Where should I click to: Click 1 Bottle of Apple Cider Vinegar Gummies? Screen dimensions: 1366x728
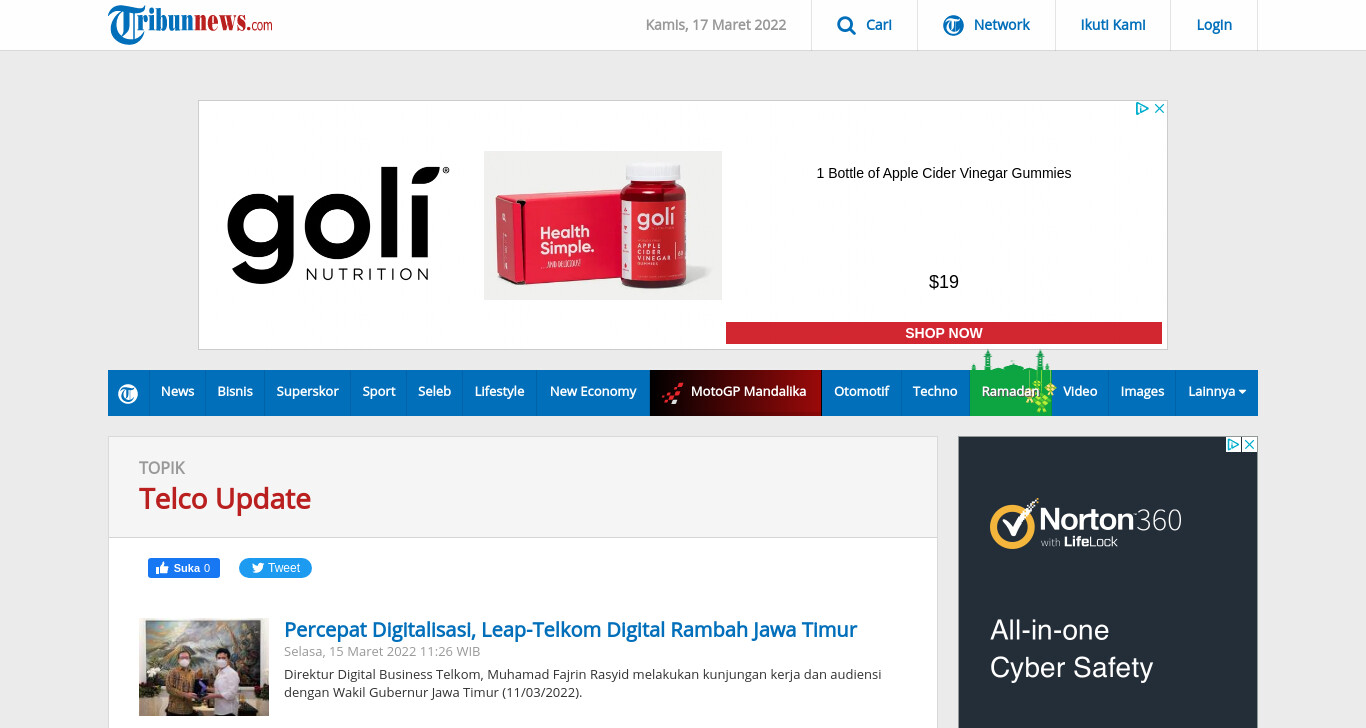944,173
